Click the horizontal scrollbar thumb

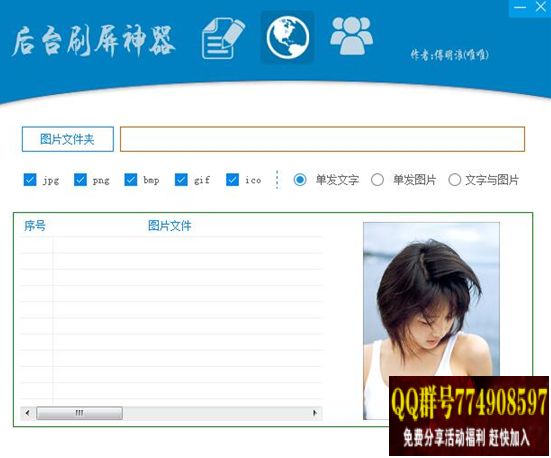79,413
